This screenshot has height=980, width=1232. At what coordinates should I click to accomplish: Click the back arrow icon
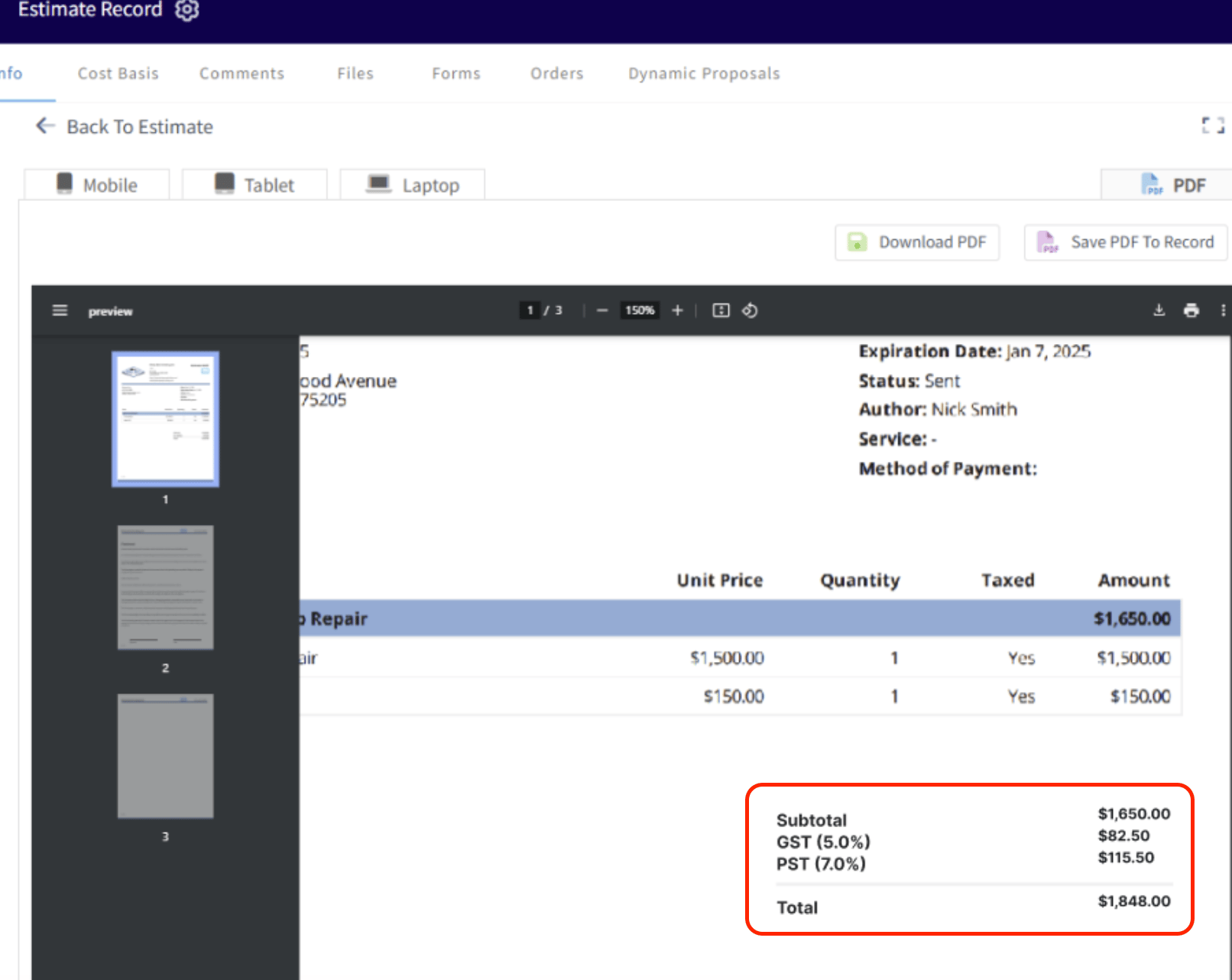click(x=45, y=125)
